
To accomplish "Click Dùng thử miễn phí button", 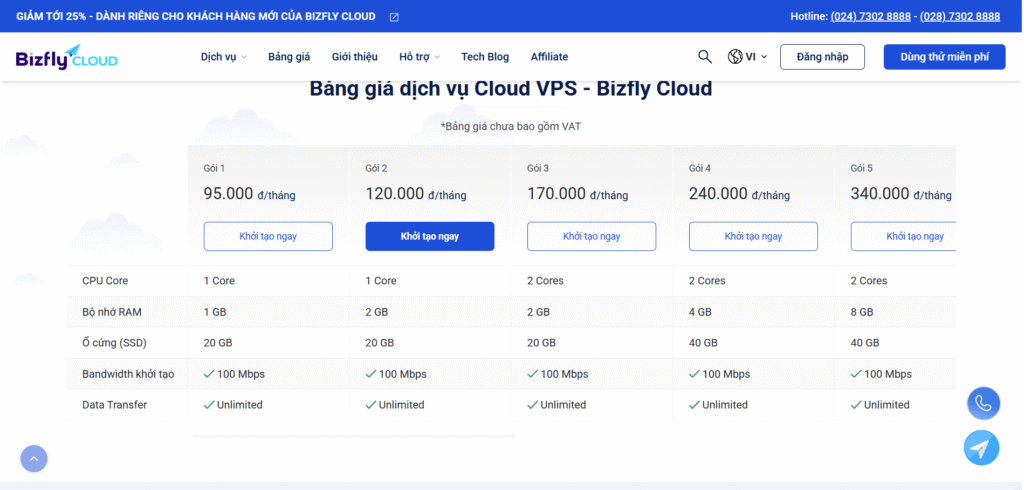I will [944, 57].
